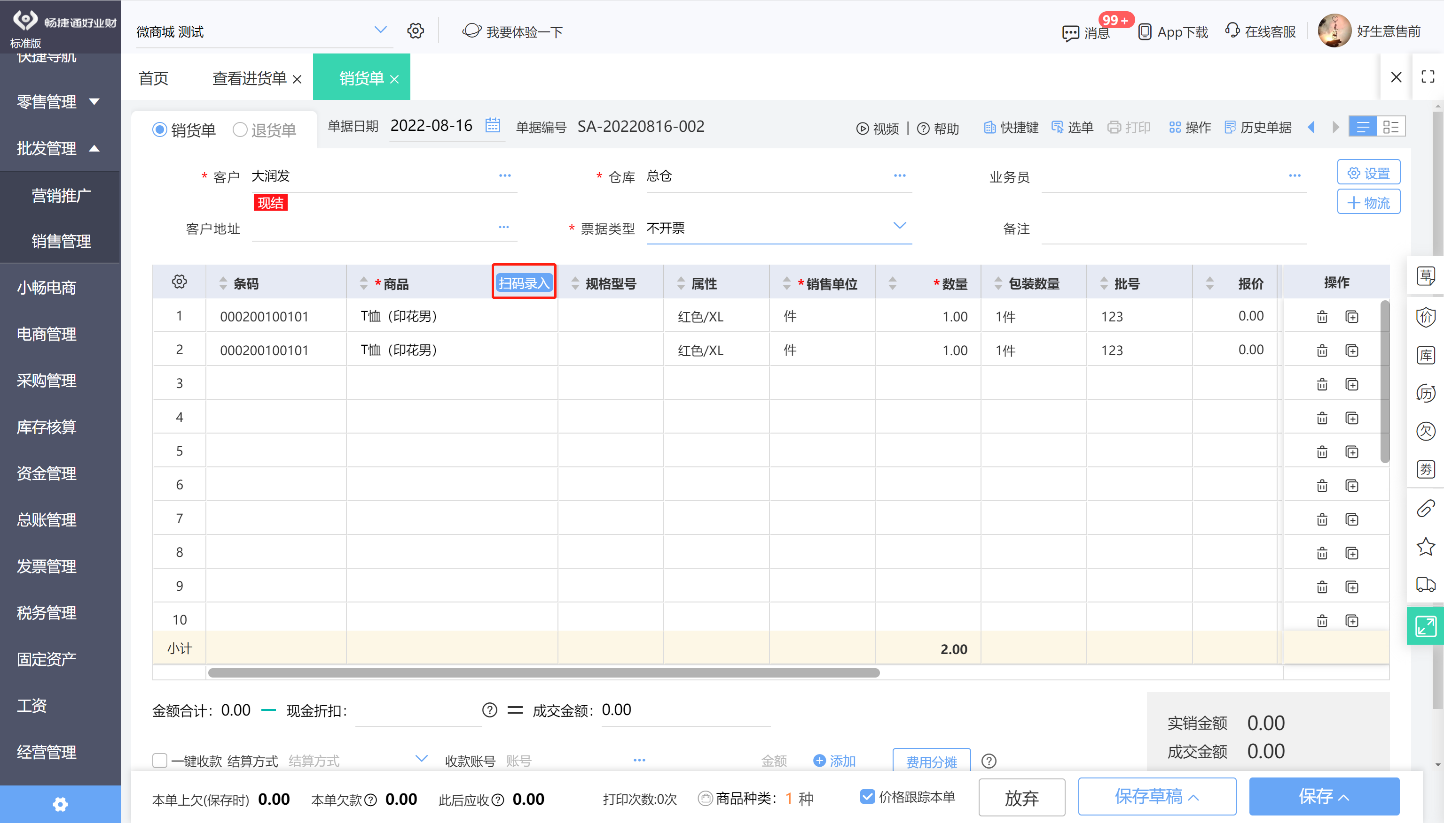The image size is (1444, 823).
Task: Click the 保存草稿 button
Action: coord(1157,797)
